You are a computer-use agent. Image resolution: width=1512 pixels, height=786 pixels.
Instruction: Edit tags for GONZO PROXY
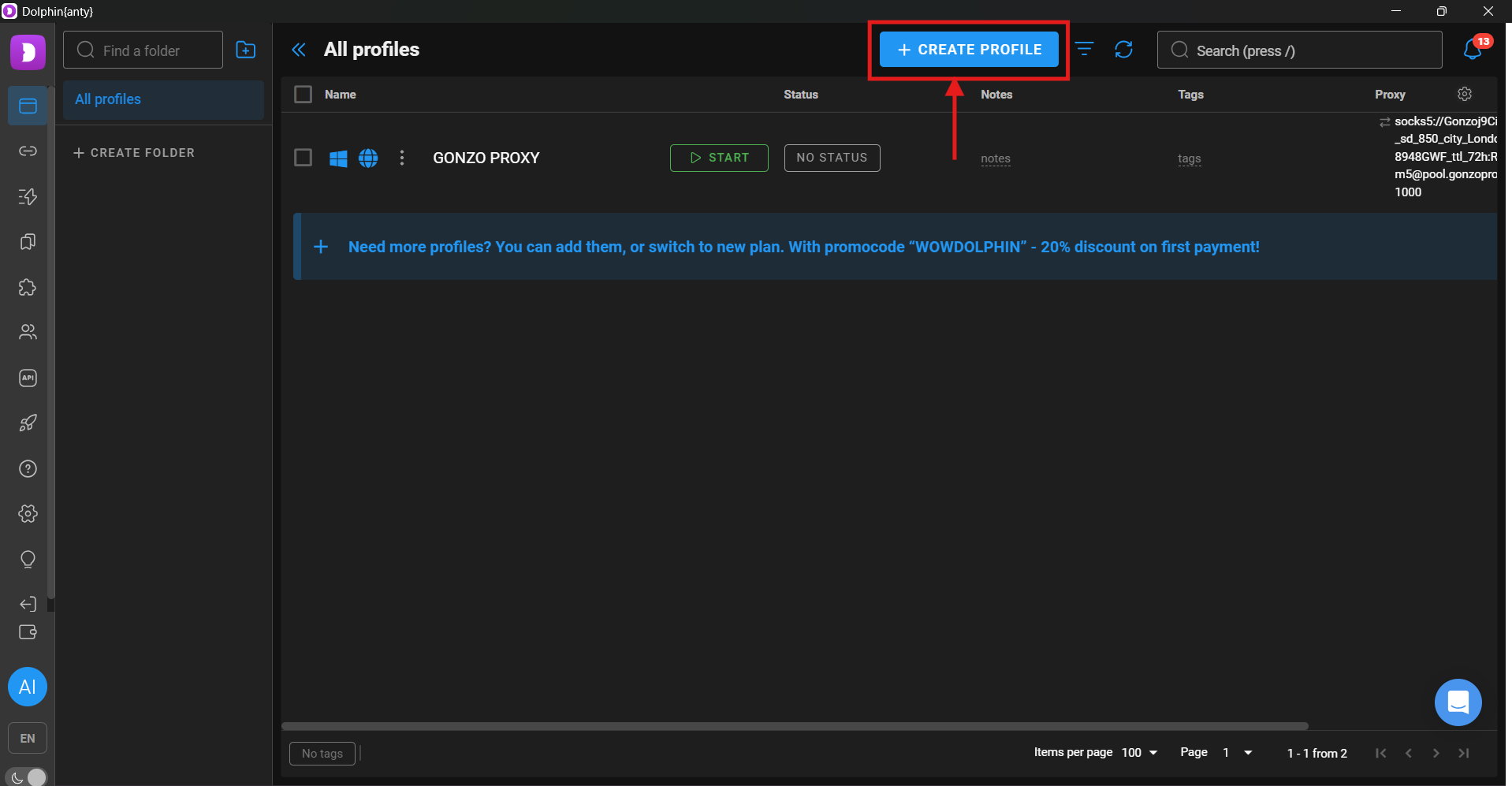1190,158
